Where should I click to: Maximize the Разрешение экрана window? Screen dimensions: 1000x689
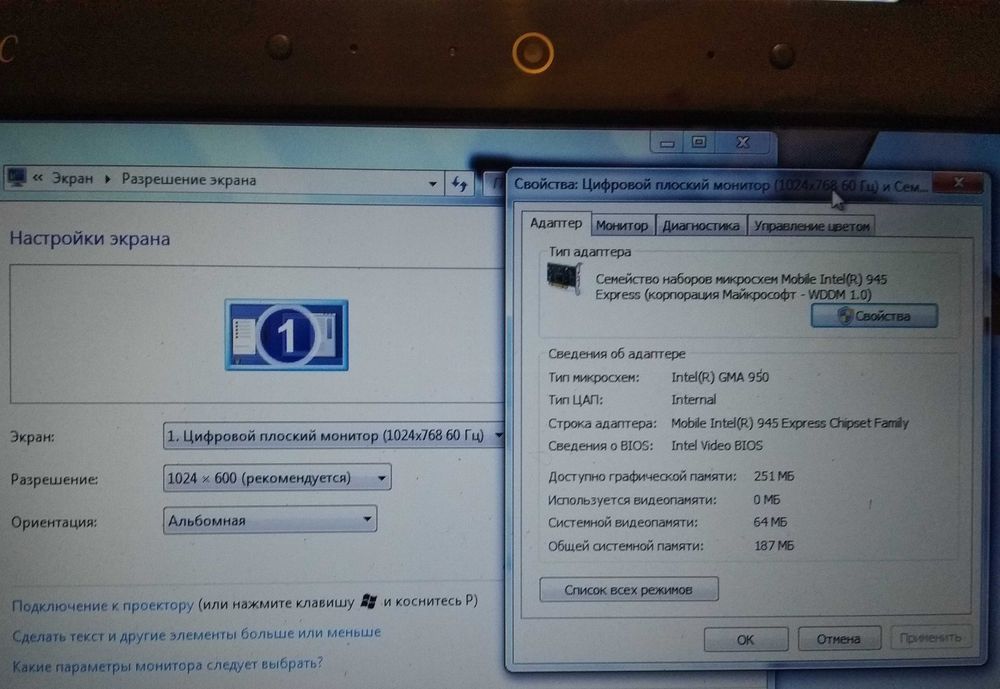click(699, 142)
